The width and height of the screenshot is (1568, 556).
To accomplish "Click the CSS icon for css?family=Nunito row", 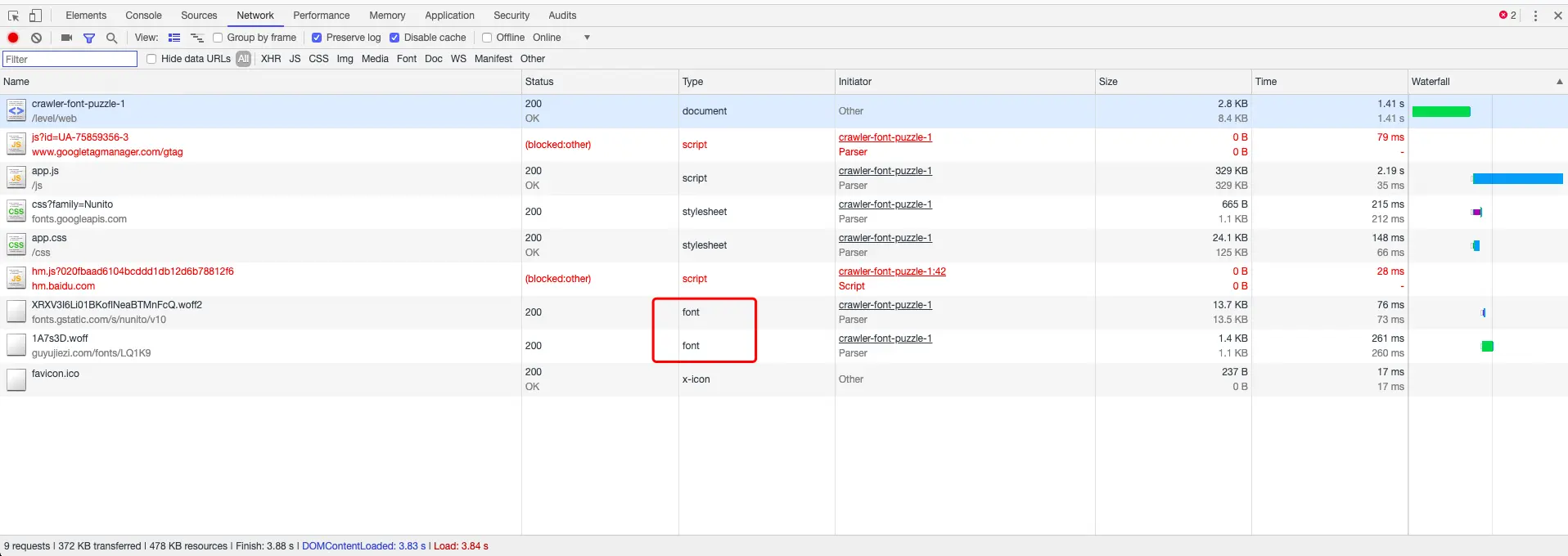I will tap(16, 211).
